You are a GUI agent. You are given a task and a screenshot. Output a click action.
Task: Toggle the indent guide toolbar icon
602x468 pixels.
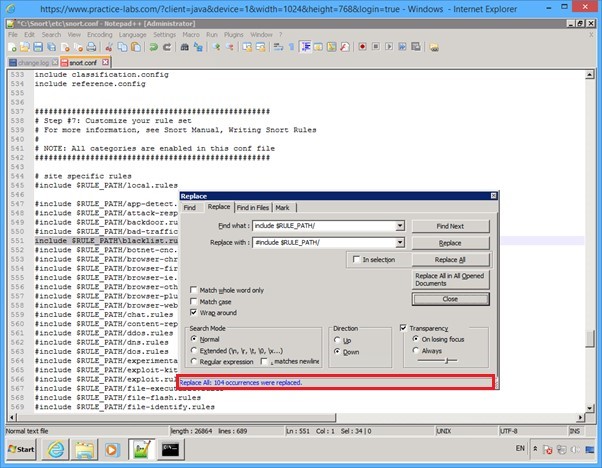[306, 47]
